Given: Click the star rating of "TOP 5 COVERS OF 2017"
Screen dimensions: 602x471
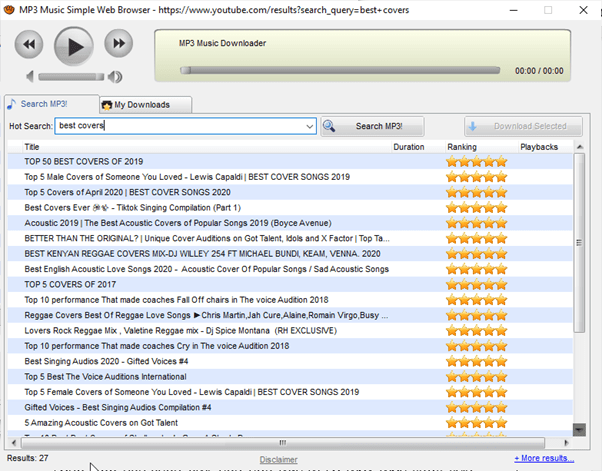Looking at the screenshot, I should 476,284.
